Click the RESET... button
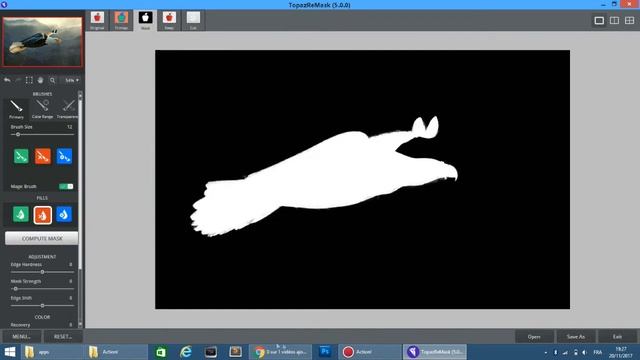 point(63,336)
